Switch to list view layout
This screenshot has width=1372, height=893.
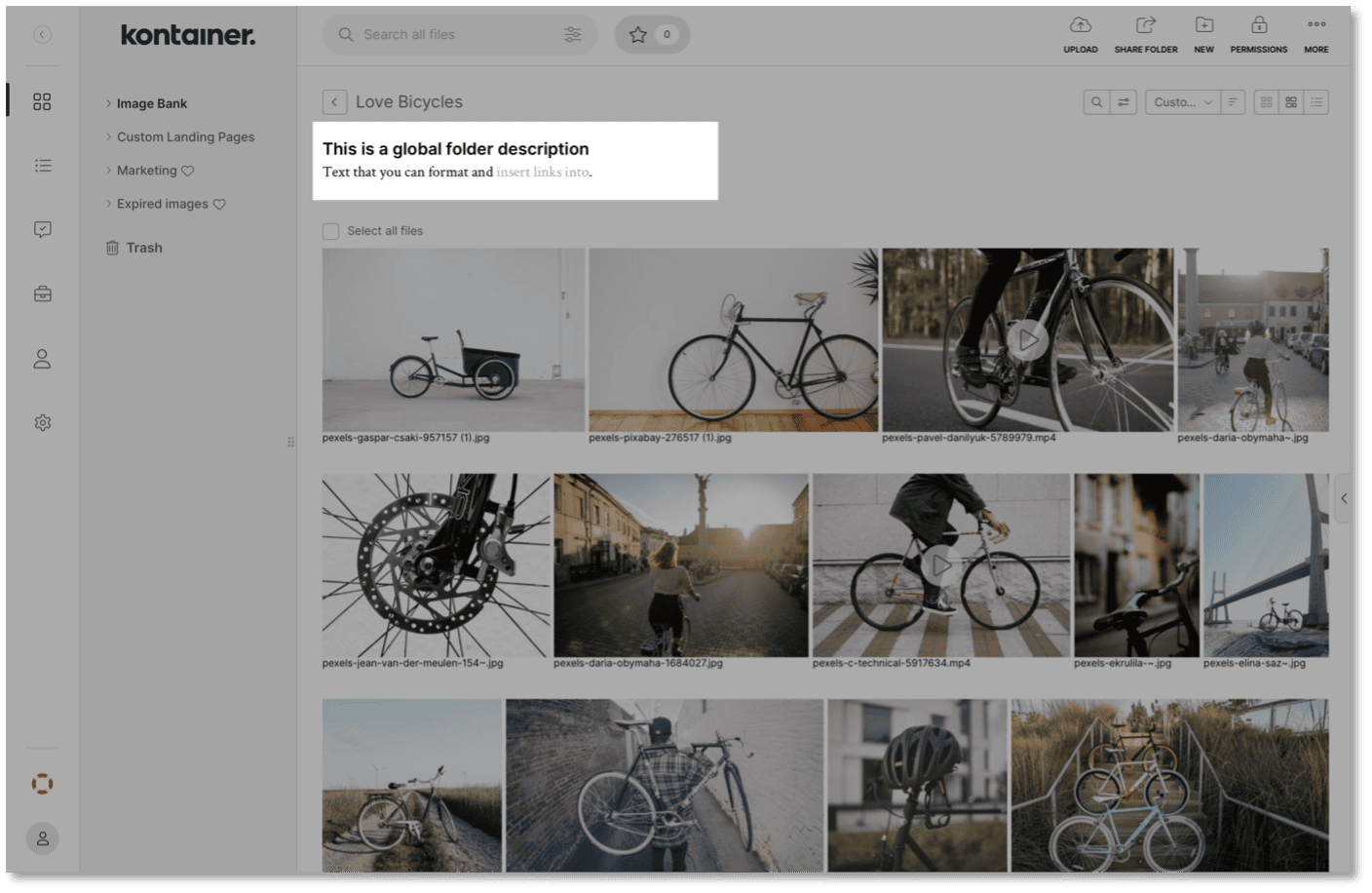pos(1316,102)
